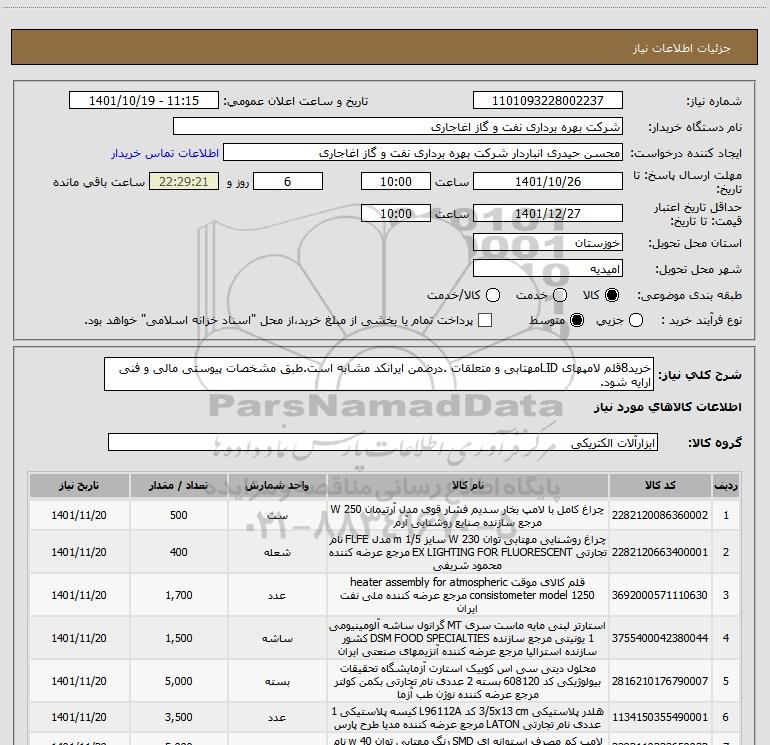Click the request creator field محسن حیدری
This screenshot has width=770, height=745.
coord(423,153)
